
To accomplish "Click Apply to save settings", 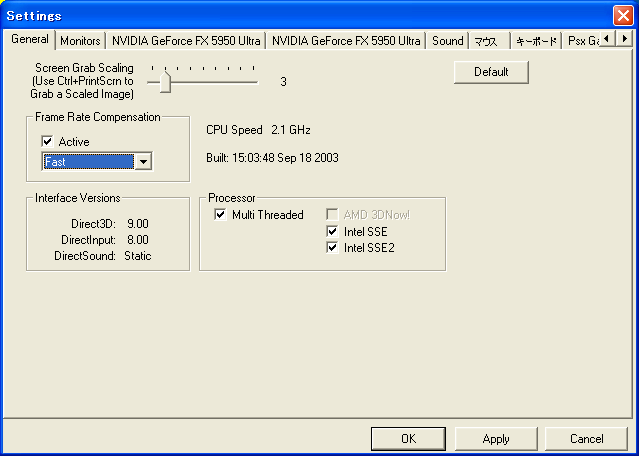I will click(495, 439).
